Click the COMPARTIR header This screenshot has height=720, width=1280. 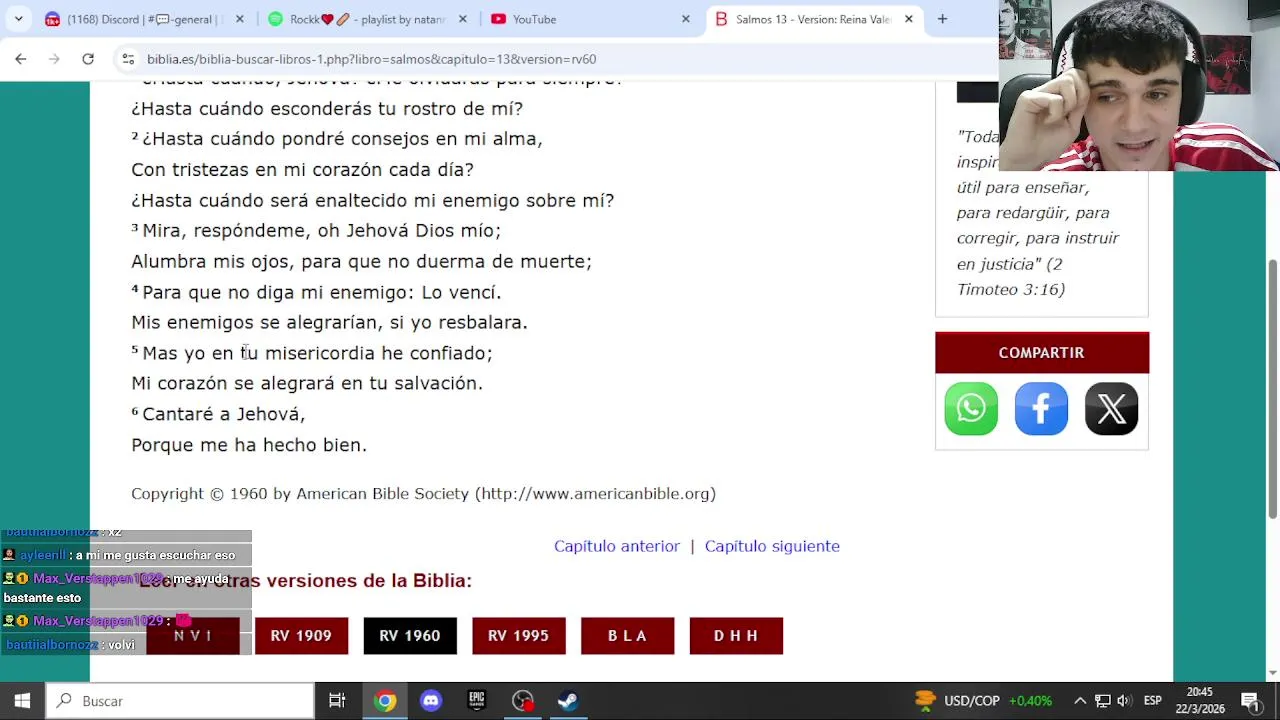pos(1041,353)
